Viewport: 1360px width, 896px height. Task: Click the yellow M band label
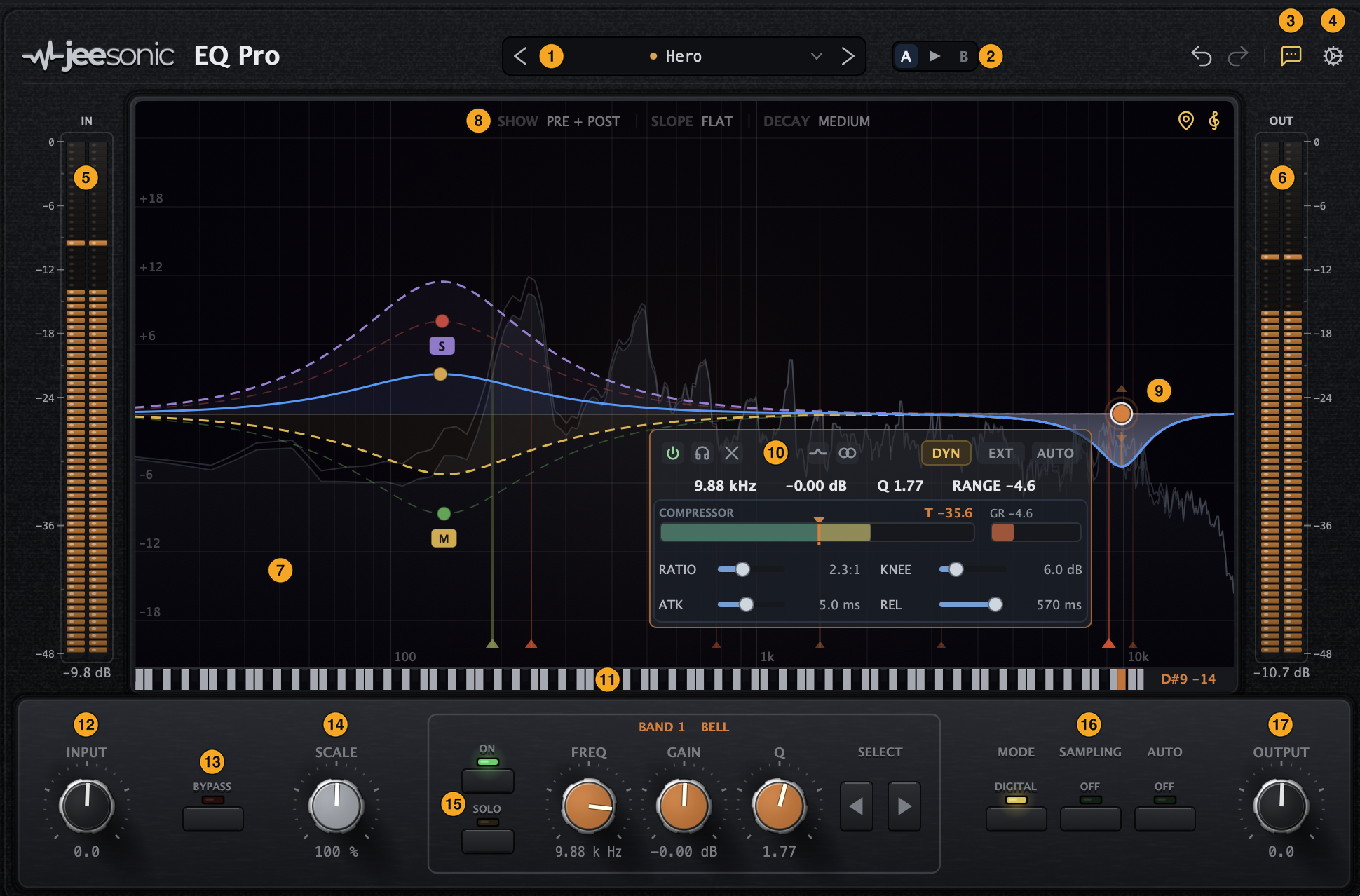(x=444, y=538)
